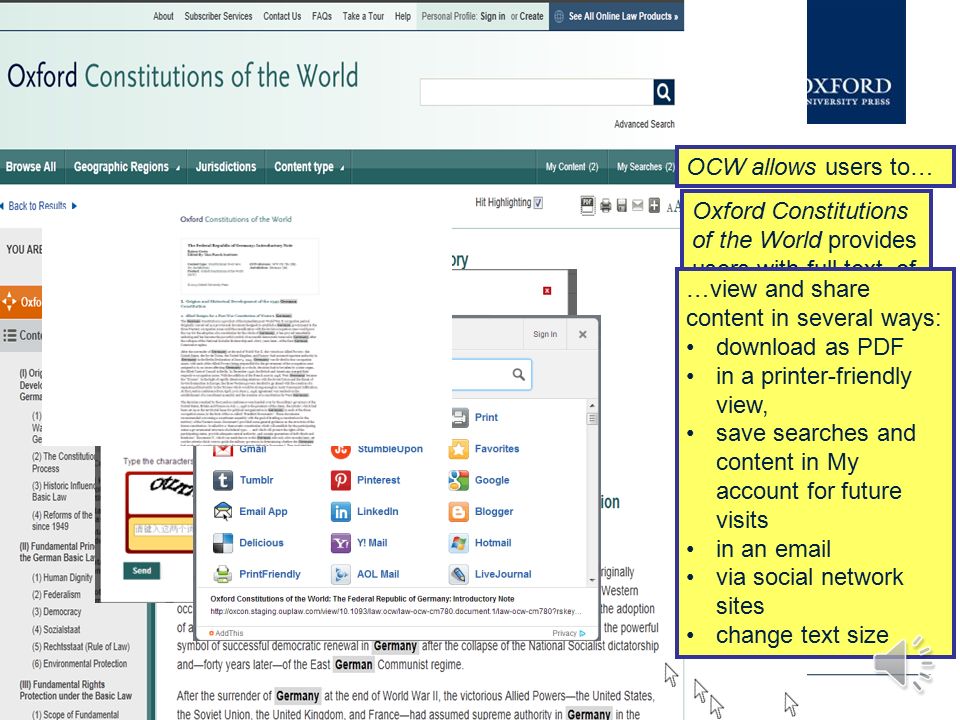Click next-result arrow beside Back to Results
960x720 pixels.
74,206
